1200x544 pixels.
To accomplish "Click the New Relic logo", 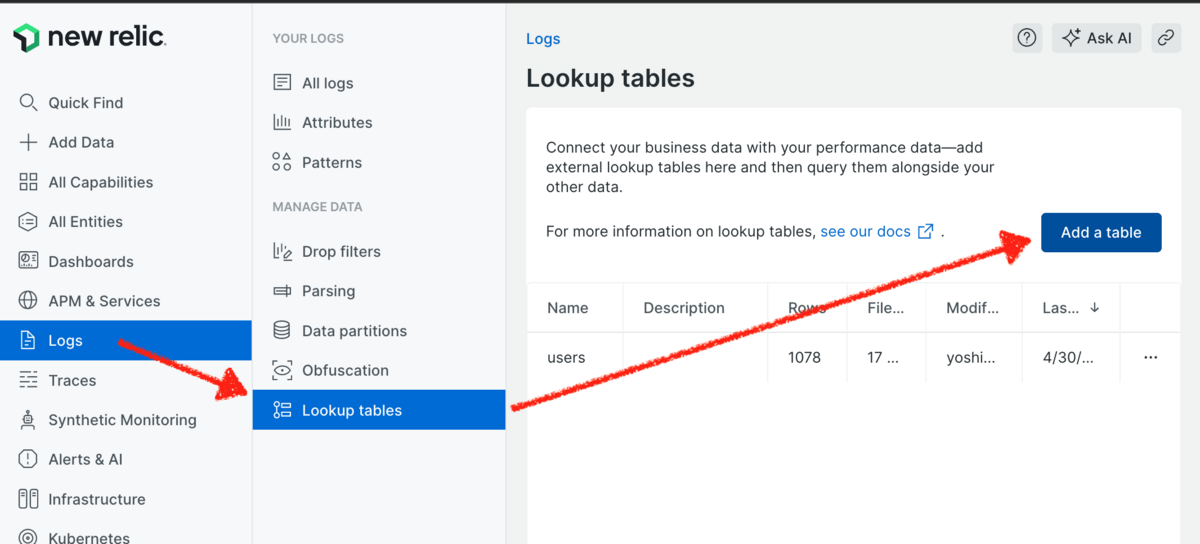I will 90,38.
